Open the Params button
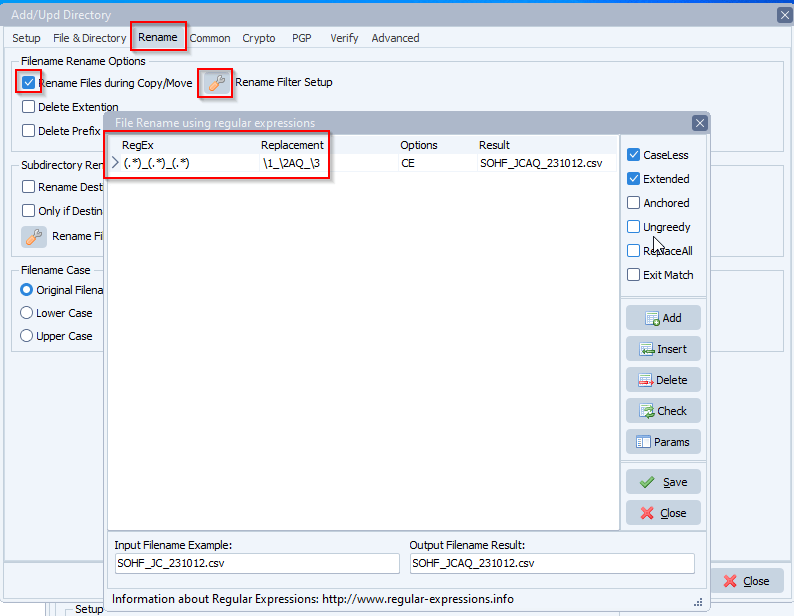 (x=663, y=442)
